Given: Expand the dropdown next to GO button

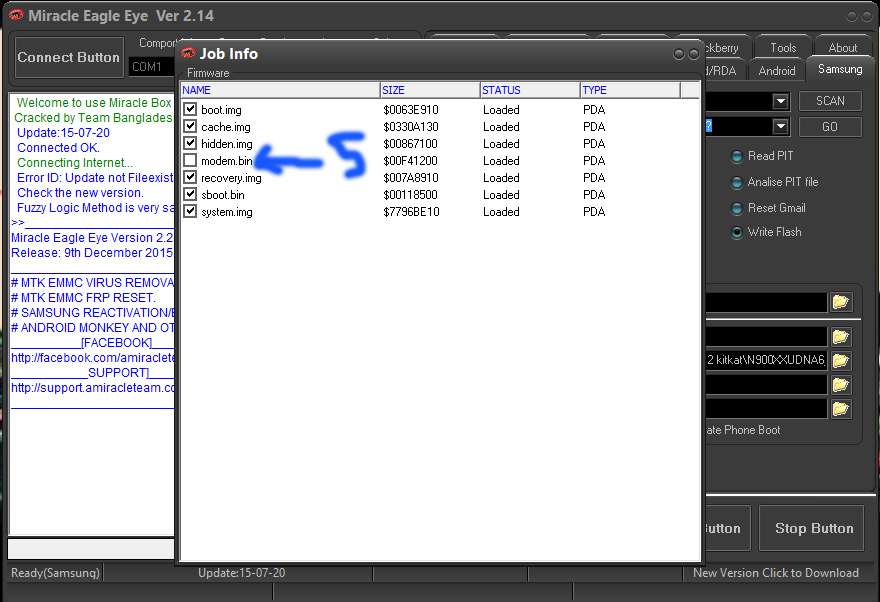Looking at the screenshot, I should pyautogui.click(x=781, y=127).
